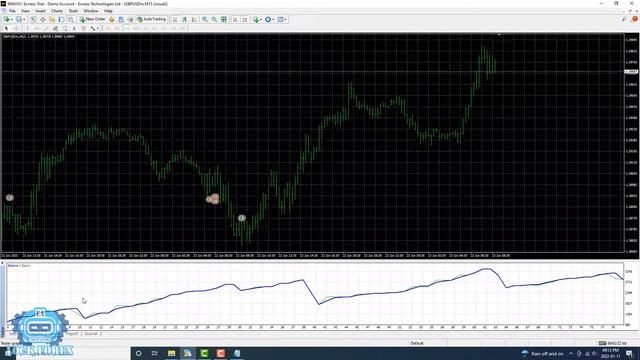Click the weather widget on taskbar

click(x=543, y=353)
